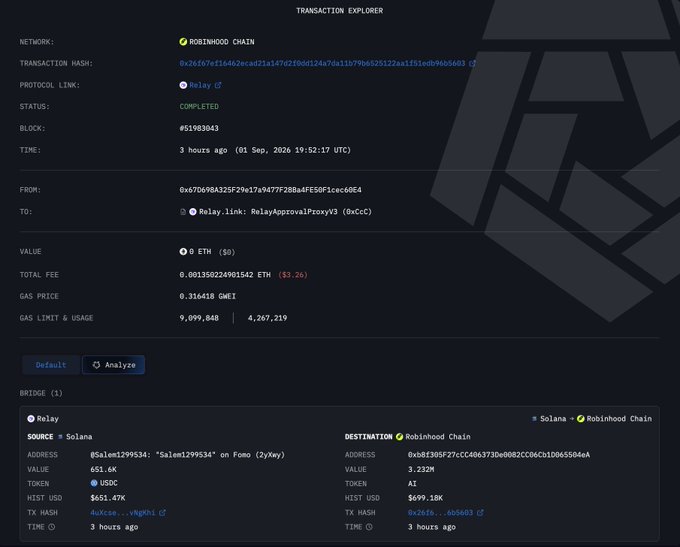
Task: Click ETH coin icon in Value row
Action: (x=183, y=252)
